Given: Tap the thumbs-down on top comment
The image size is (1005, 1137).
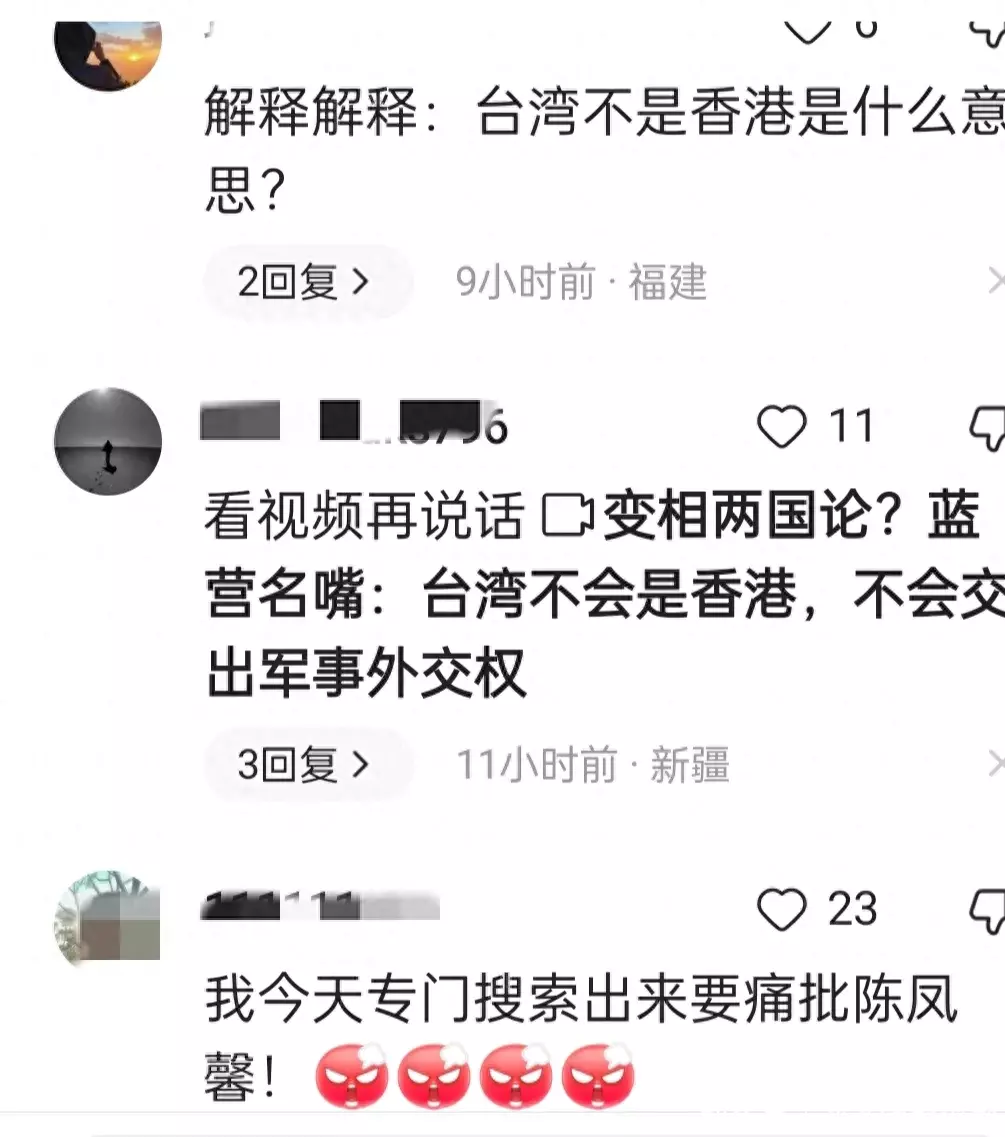Looking at the screenshot, I should pos(988,33).
